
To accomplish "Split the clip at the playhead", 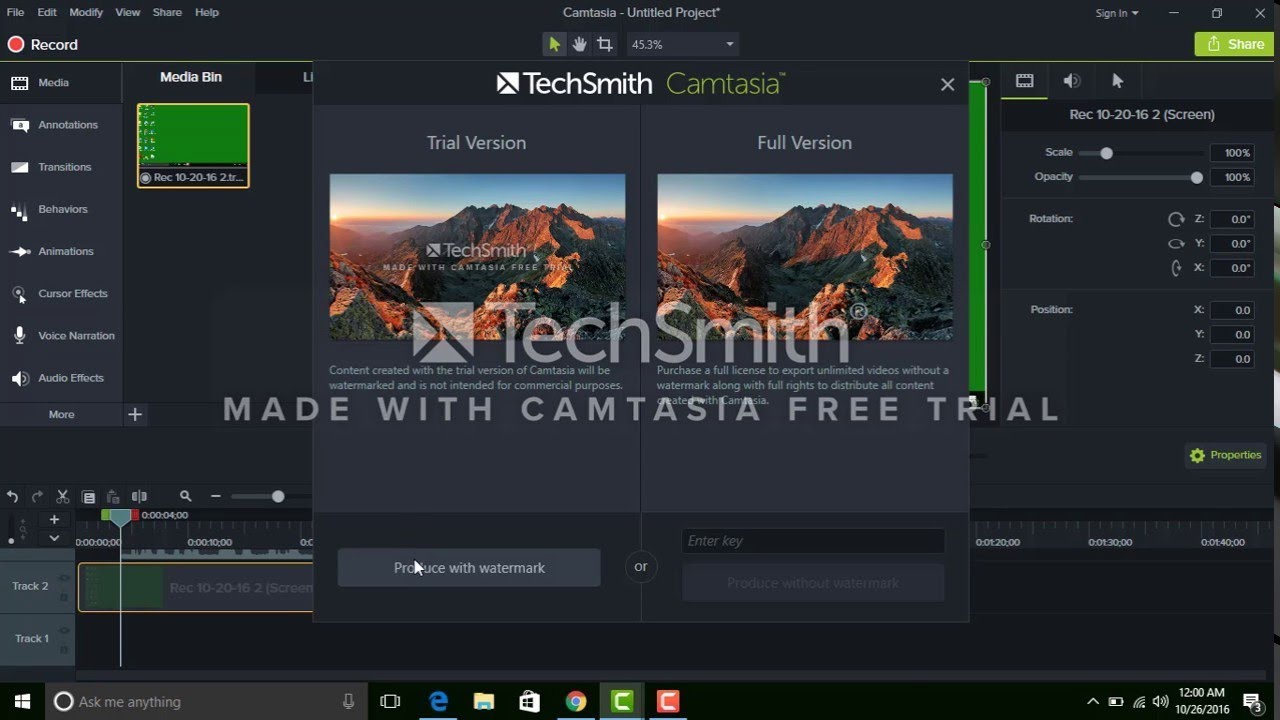I will pyautogui.click(x=139, y=496).
